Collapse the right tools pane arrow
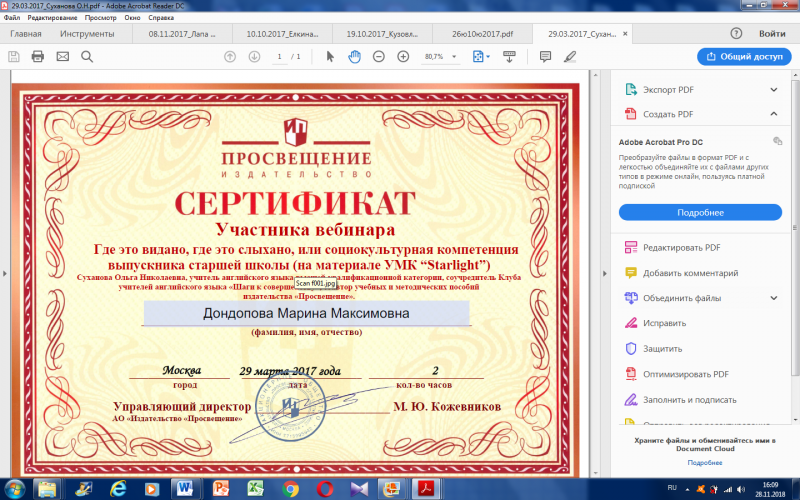 tap(605, 273)
